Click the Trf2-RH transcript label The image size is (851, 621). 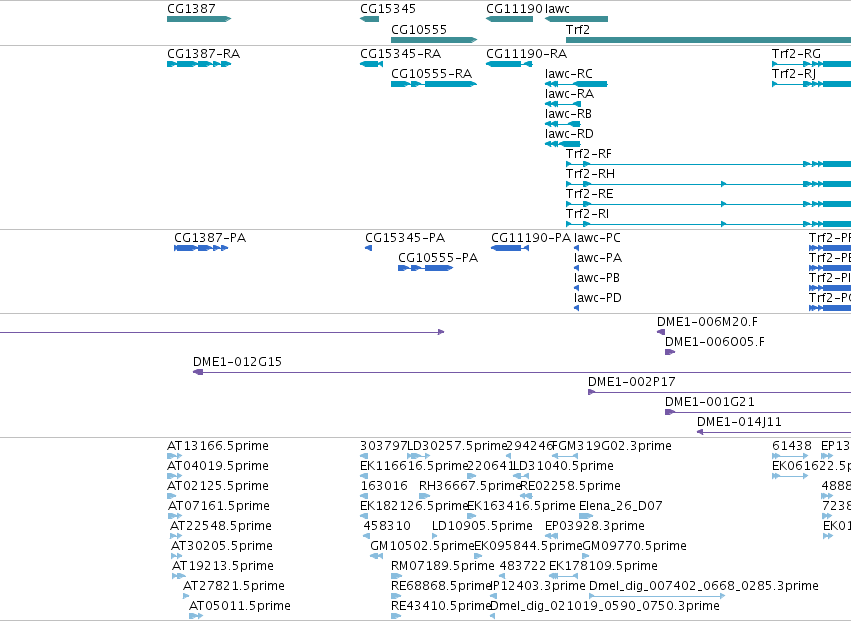[590, 174]
